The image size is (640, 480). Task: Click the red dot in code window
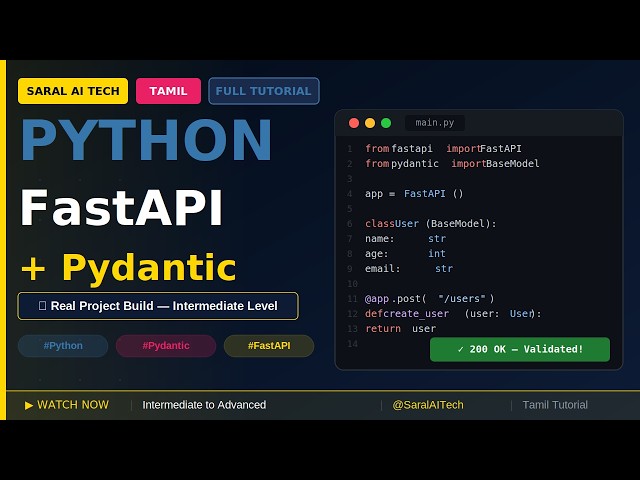(354, 123)
